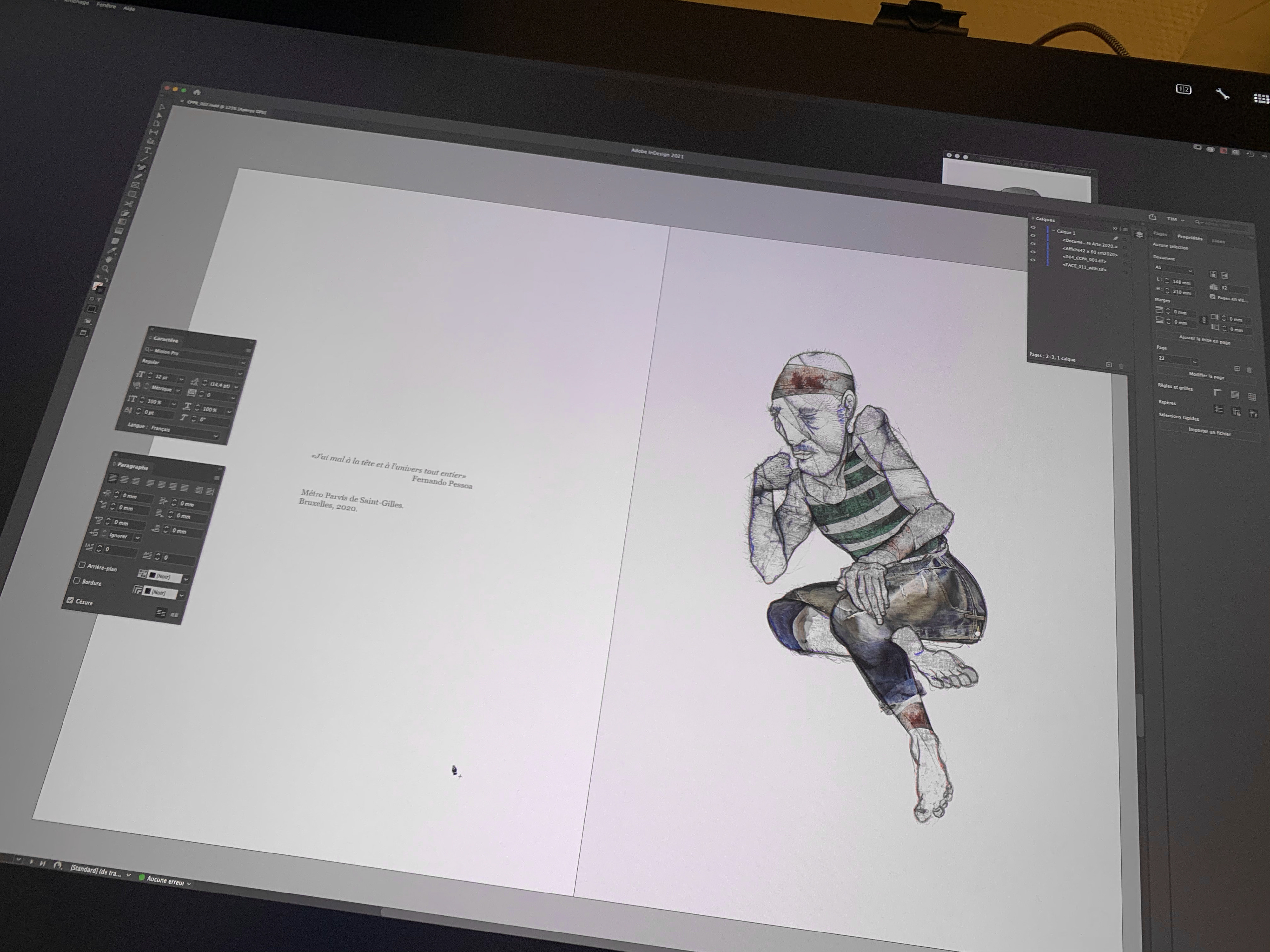This screenshot has height=952, width=1270.
Task: Click Modifier la page button
Action: pos(1206,376)
